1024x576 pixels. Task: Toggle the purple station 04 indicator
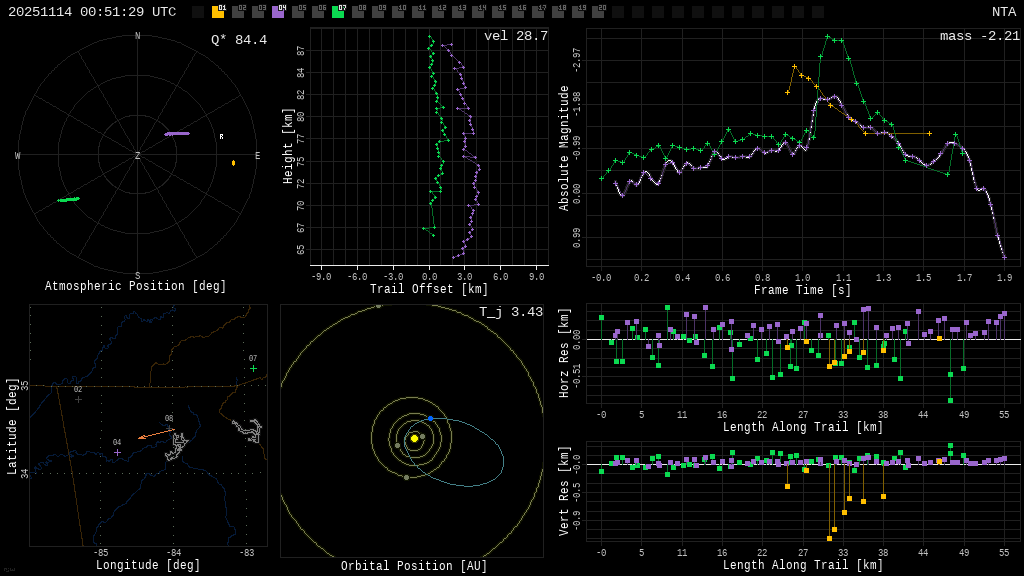278,12
